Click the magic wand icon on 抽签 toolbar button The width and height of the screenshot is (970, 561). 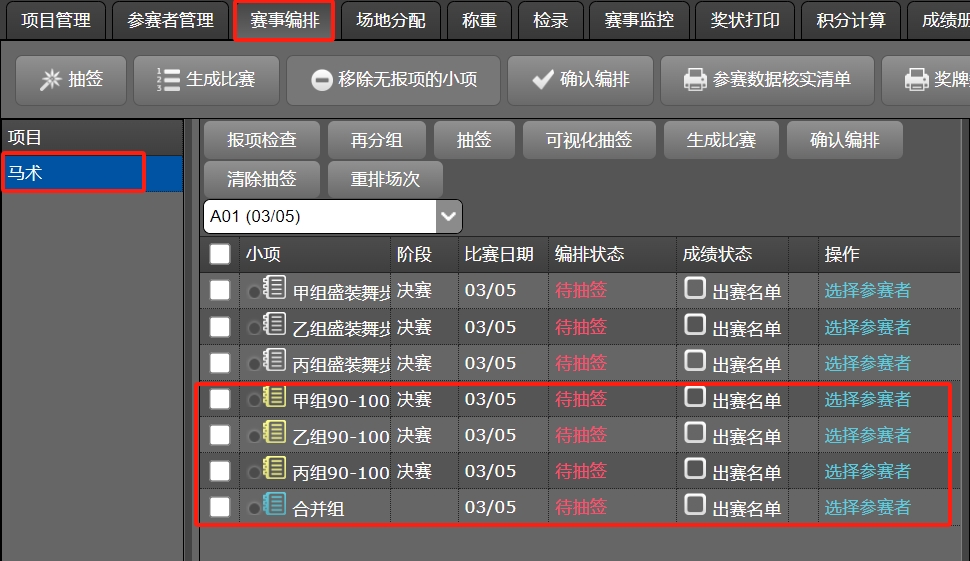point(50,80)
